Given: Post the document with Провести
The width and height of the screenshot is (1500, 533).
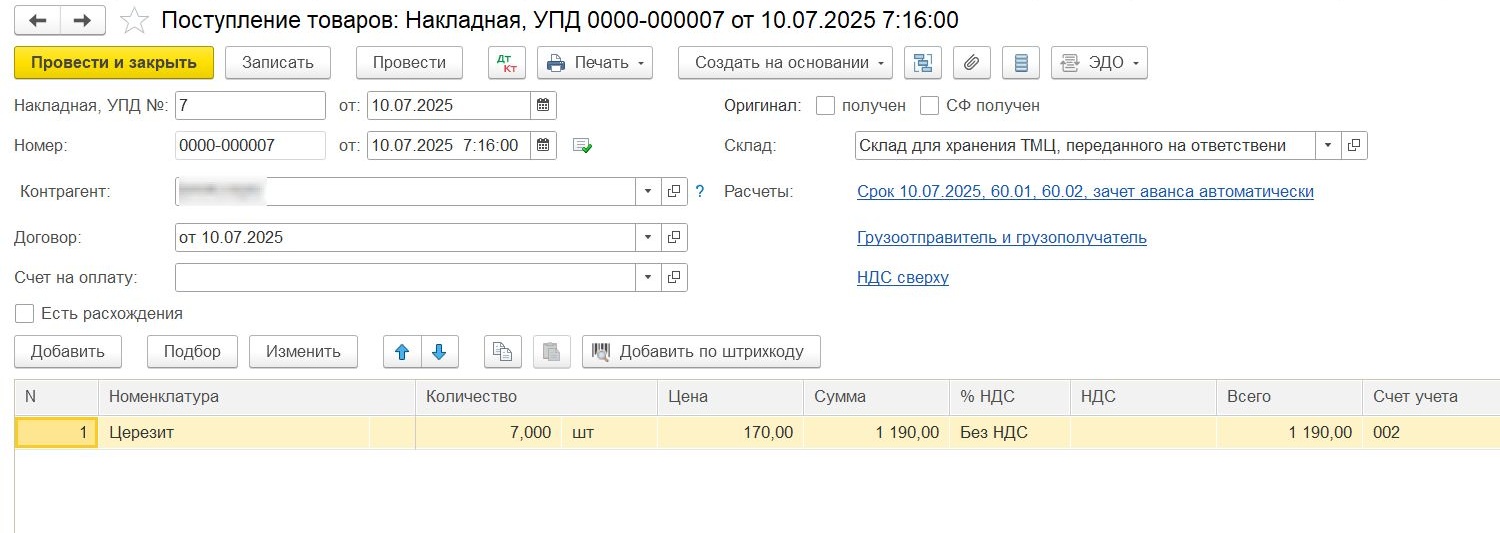Looking at the screenshot, I should pos(409,63).
